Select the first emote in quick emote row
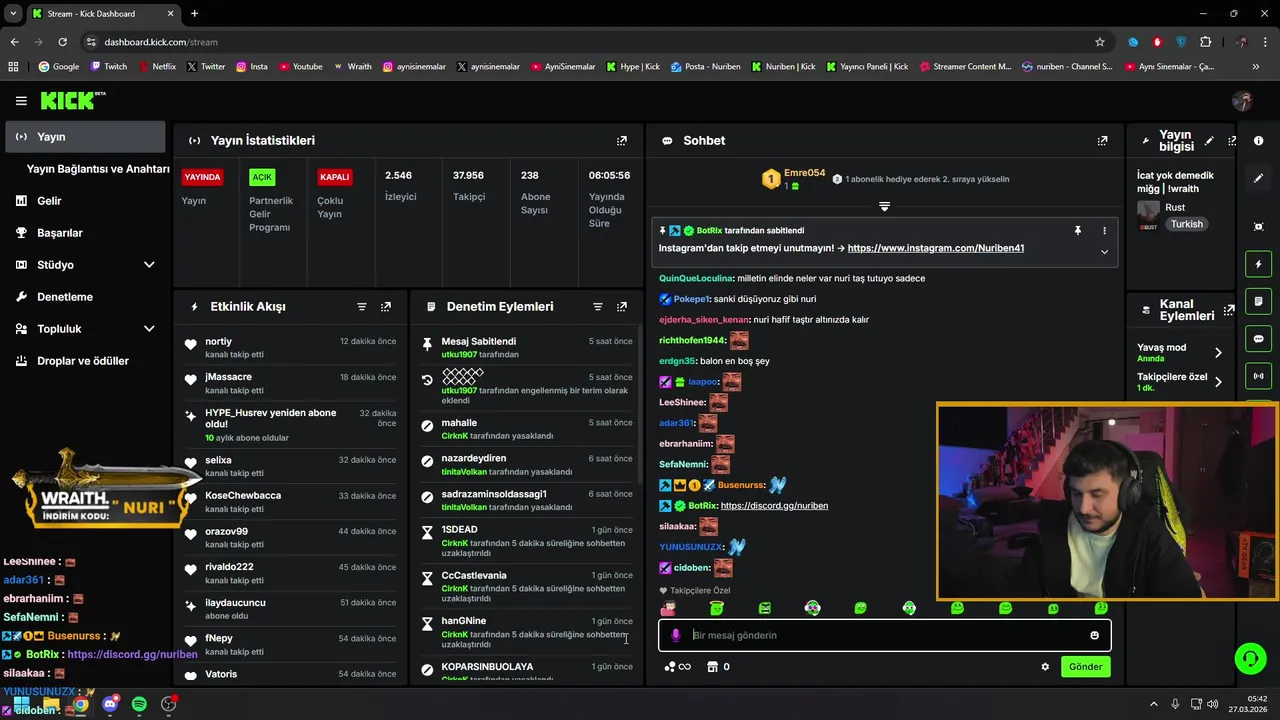Viewport: 1280px width, 720px height. click(x=668, y=608)
